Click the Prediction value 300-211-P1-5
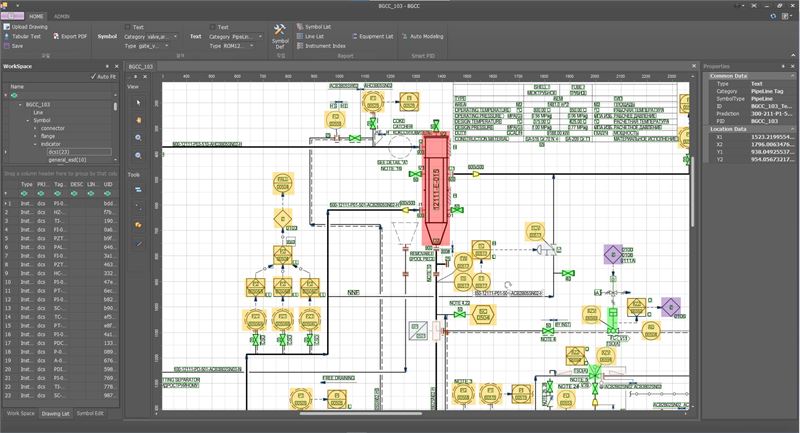800x433 pixels. click(x=771, y=114)
